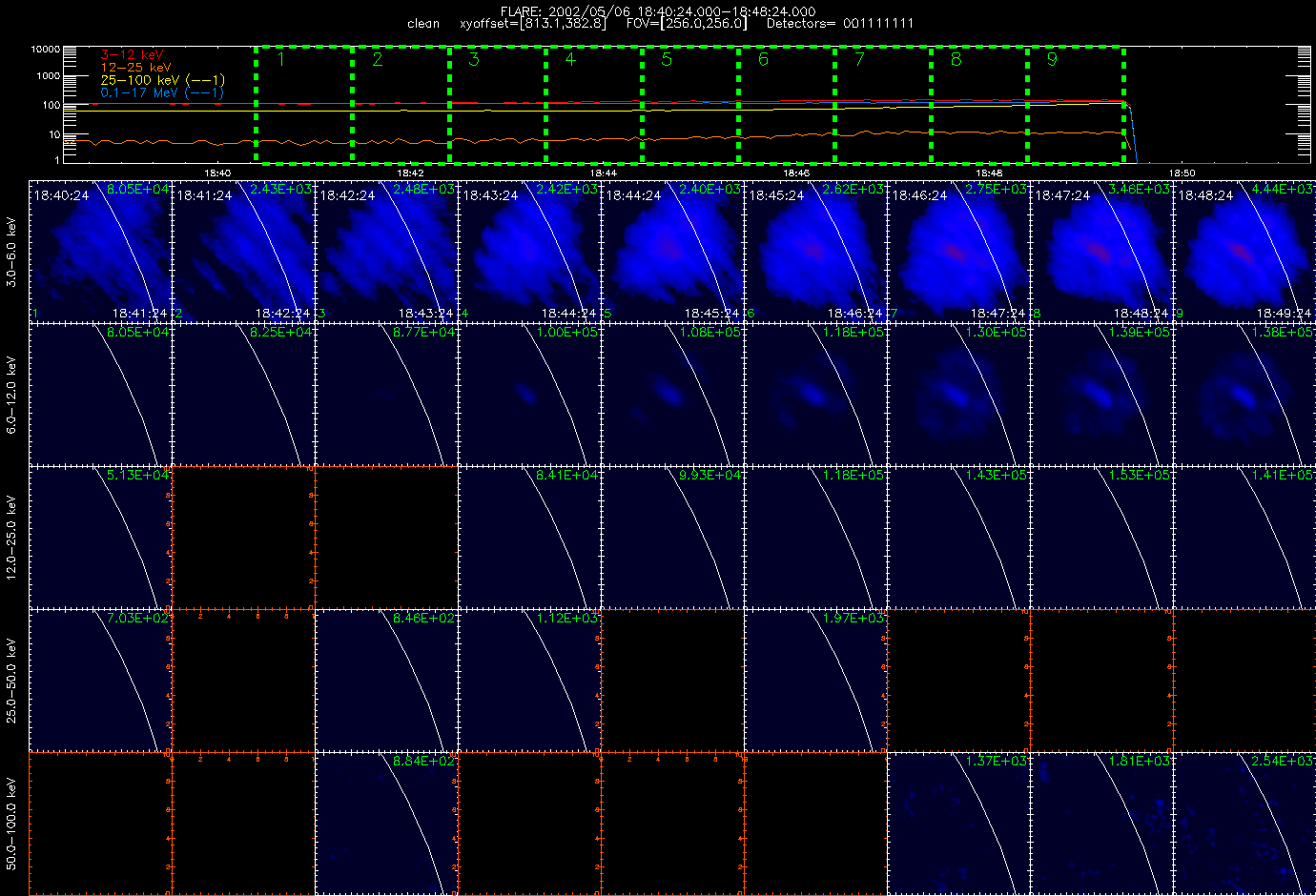Viewport: 1316px width, 896px height.
Task: Click the 1.37E+03 peak value label
Action: [996, 761]
